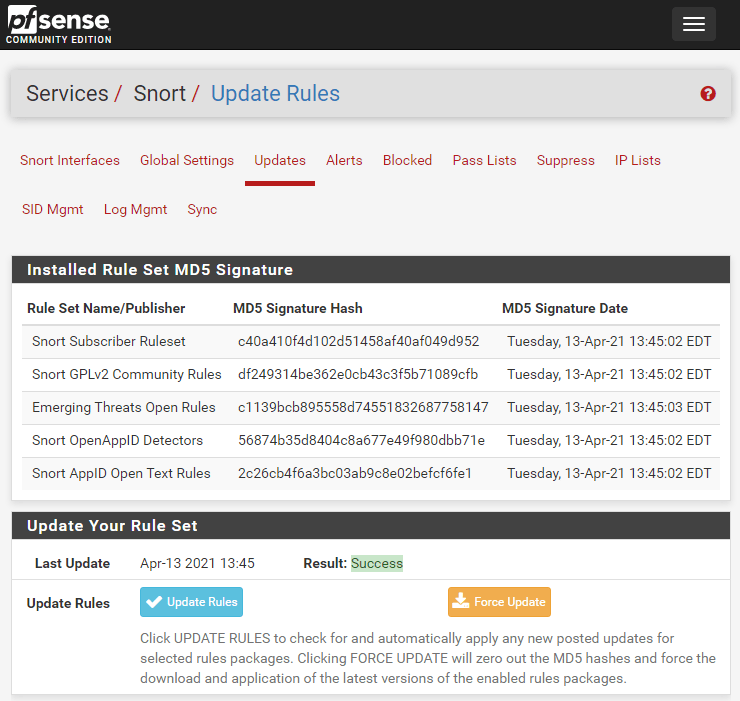Navigate to the SID Mgmt tab
The width and height of the screenshot is (740, 701).
pyautogui.click(x=53, y=209)
